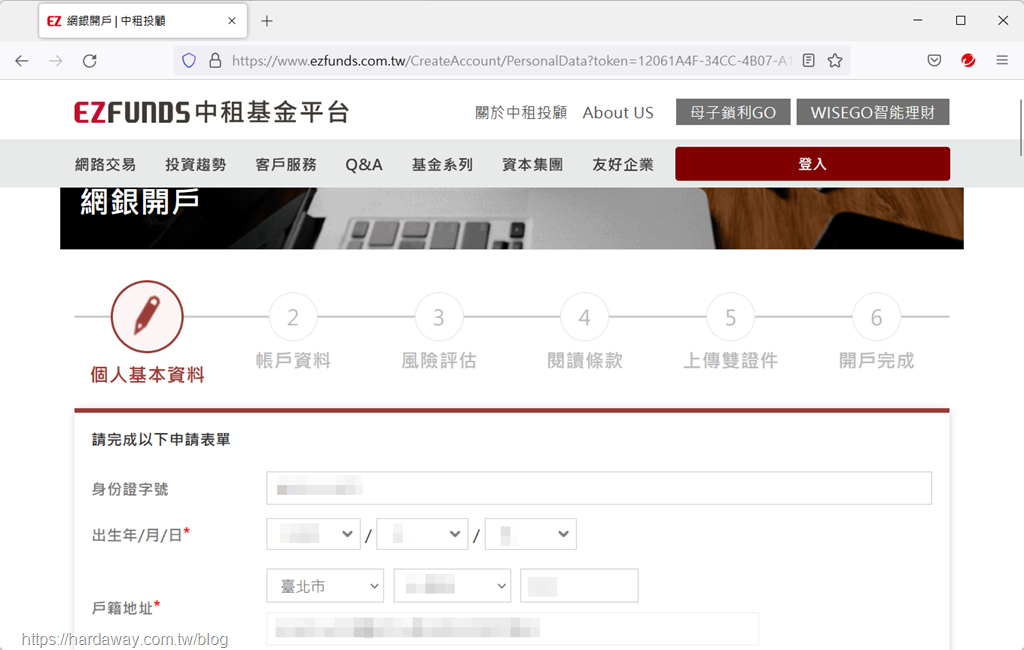Click step 5 circle 上傳雙證件
The width and height of the screenshot is (1024, 650).
click(730, 317)
